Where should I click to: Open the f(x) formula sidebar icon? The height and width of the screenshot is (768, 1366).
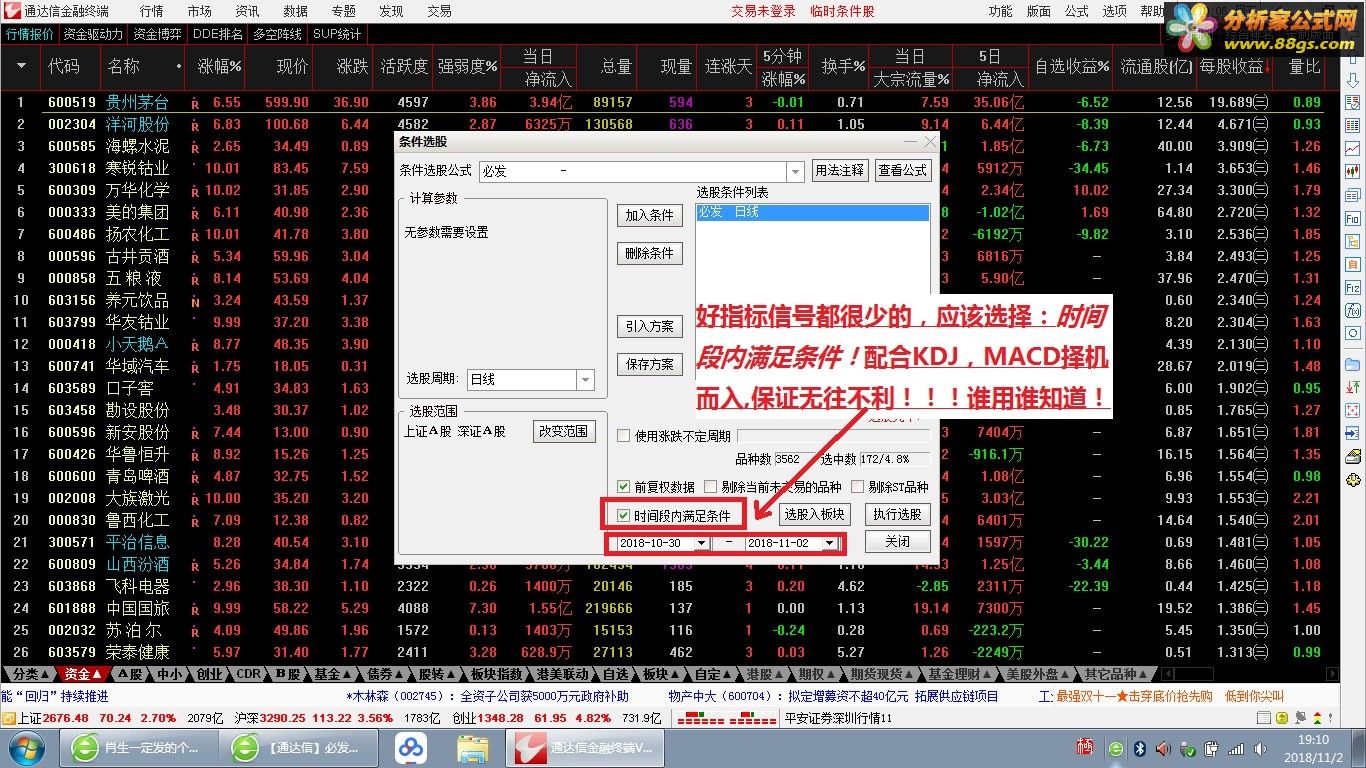coord(1352,310)
